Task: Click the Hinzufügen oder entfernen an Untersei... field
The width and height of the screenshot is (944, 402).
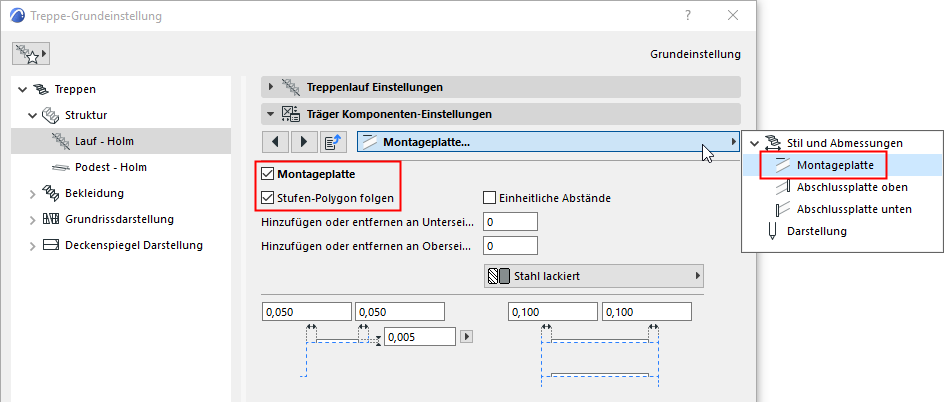Action: [x=511, y=221]
